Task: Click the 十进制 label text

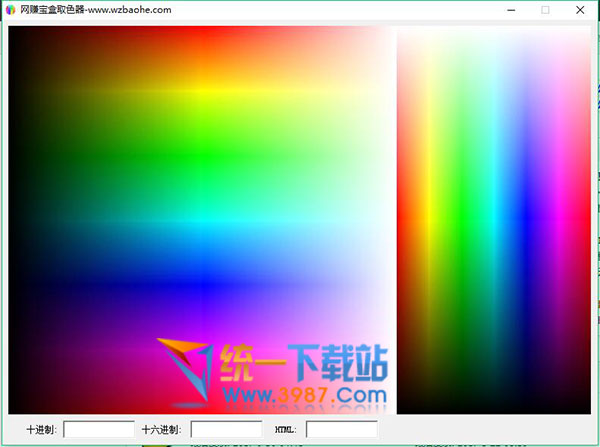Action: click(x=41, y=430)
